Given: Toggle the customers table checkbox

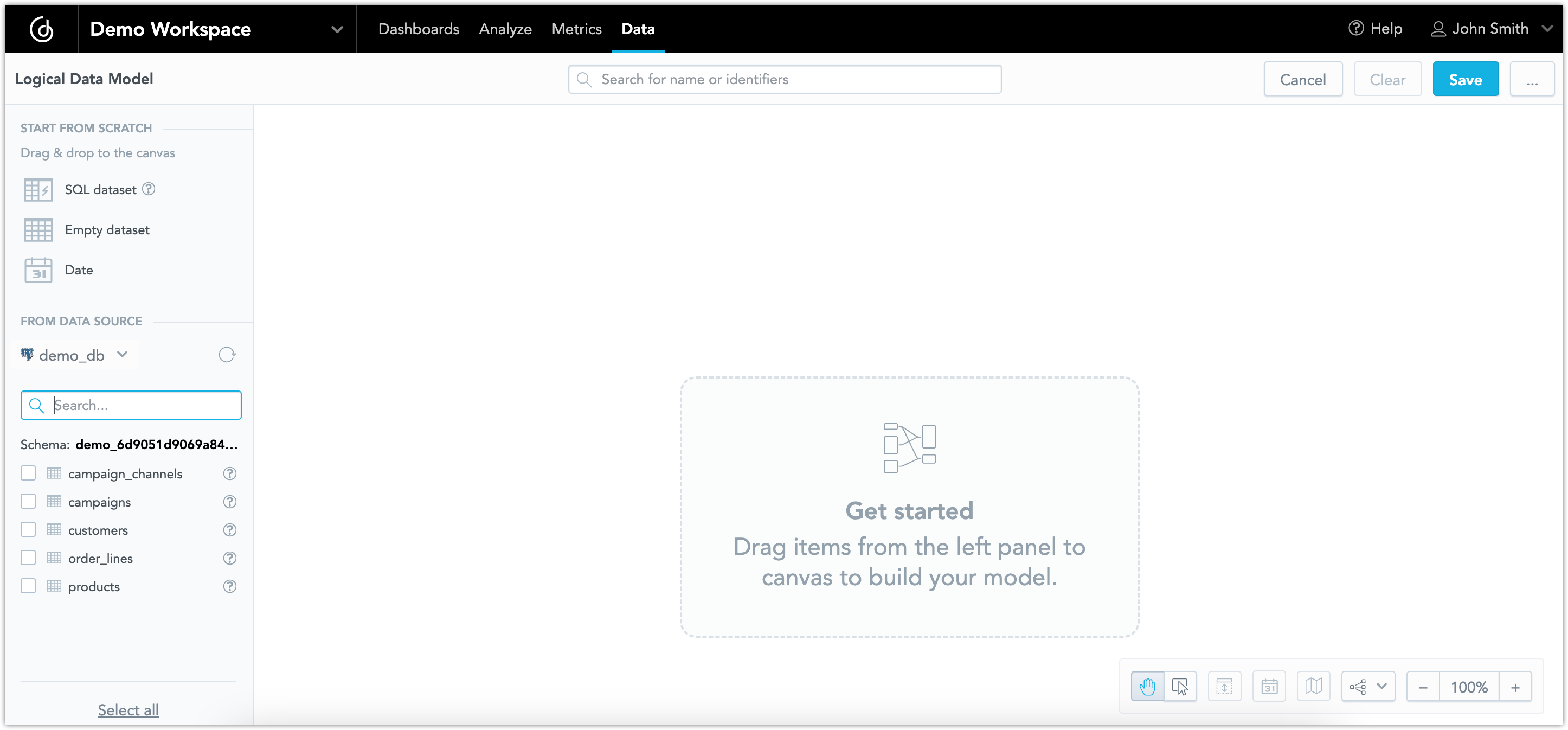Looking at the screenshot, I should [x=28, y=530].
